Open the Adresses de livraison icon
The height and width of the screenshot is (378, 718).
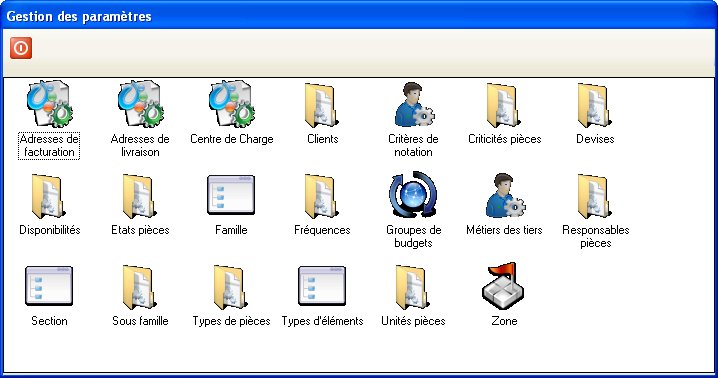coord(140,104)
